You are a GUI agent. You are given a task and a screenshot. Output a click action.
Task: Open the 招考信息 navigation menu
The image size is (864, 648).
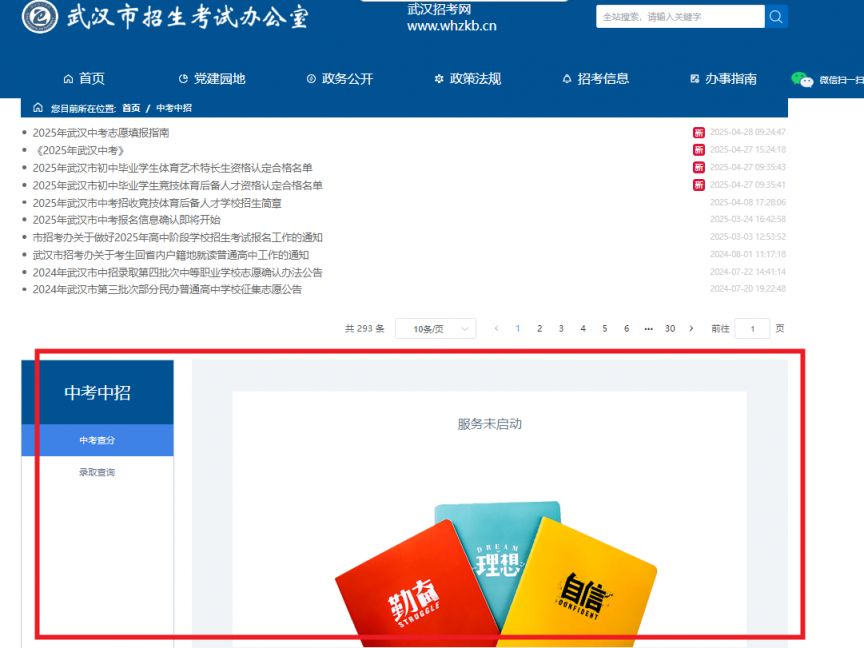click(596, 79)
